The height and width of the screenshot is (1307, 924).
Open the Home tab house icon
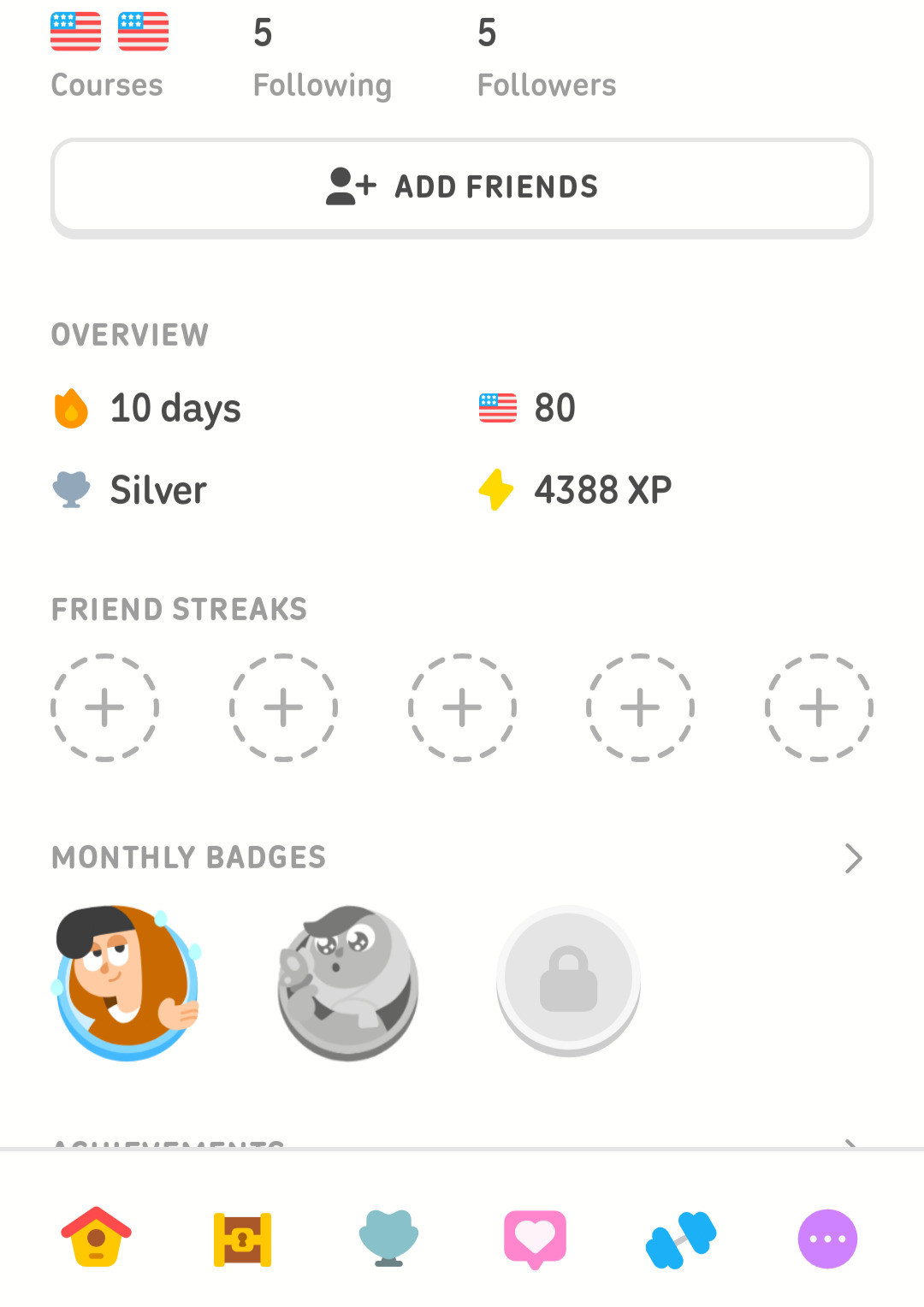tap(97, 1237)
